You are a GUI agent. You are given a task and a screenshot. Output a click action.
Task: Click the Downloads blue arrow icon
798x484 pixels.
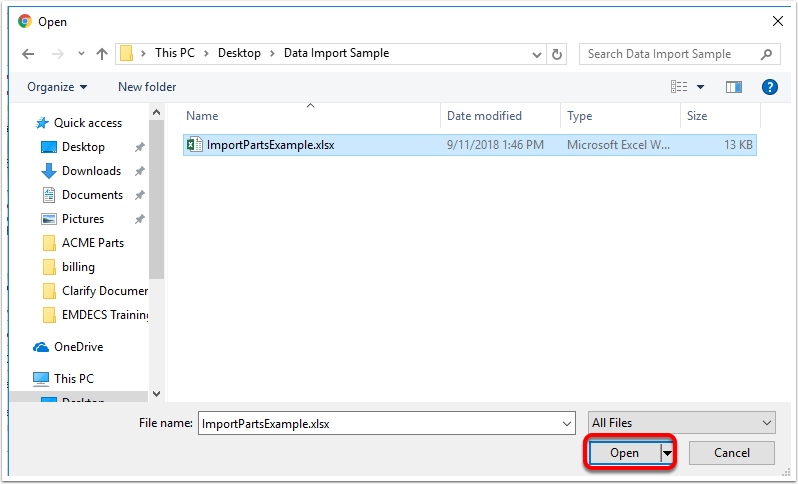point(48,171)
